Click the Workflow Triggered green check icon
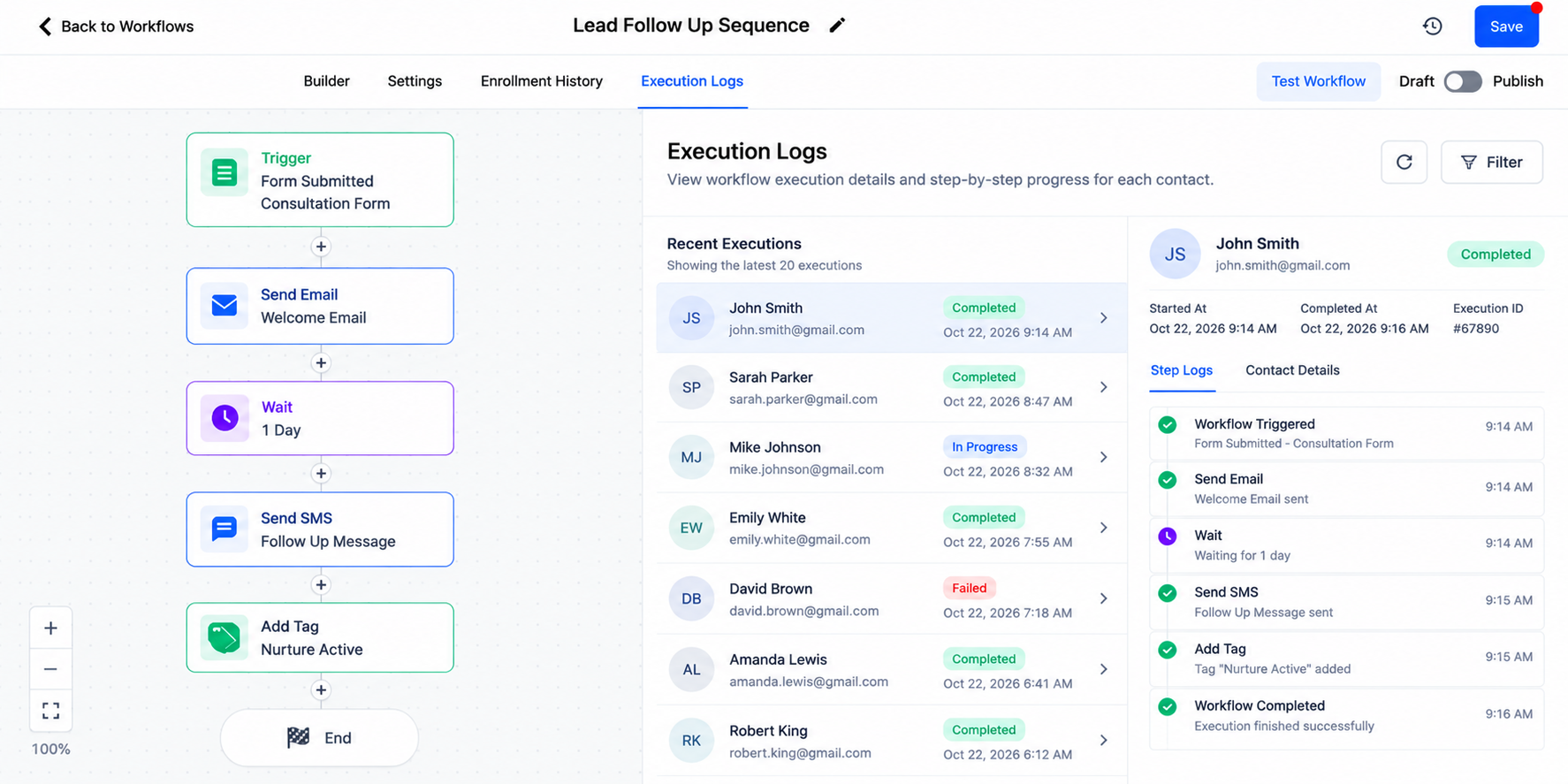 1168,424
